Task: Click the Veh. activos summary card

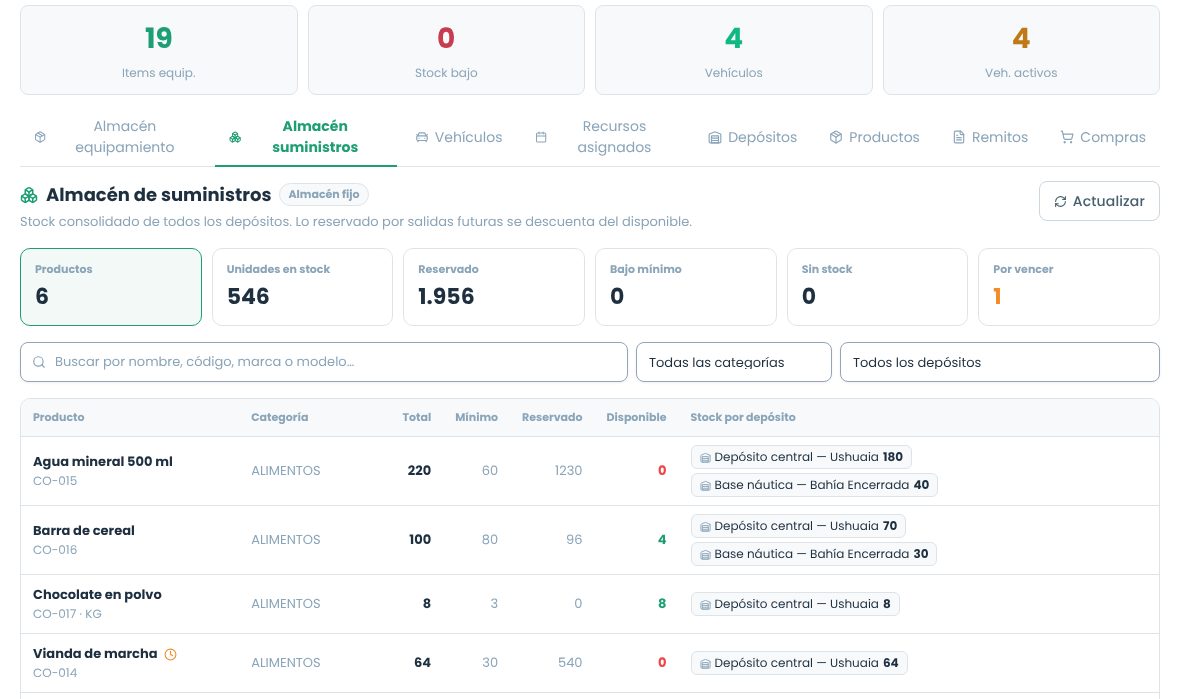Action: [x=1021, y=50]
